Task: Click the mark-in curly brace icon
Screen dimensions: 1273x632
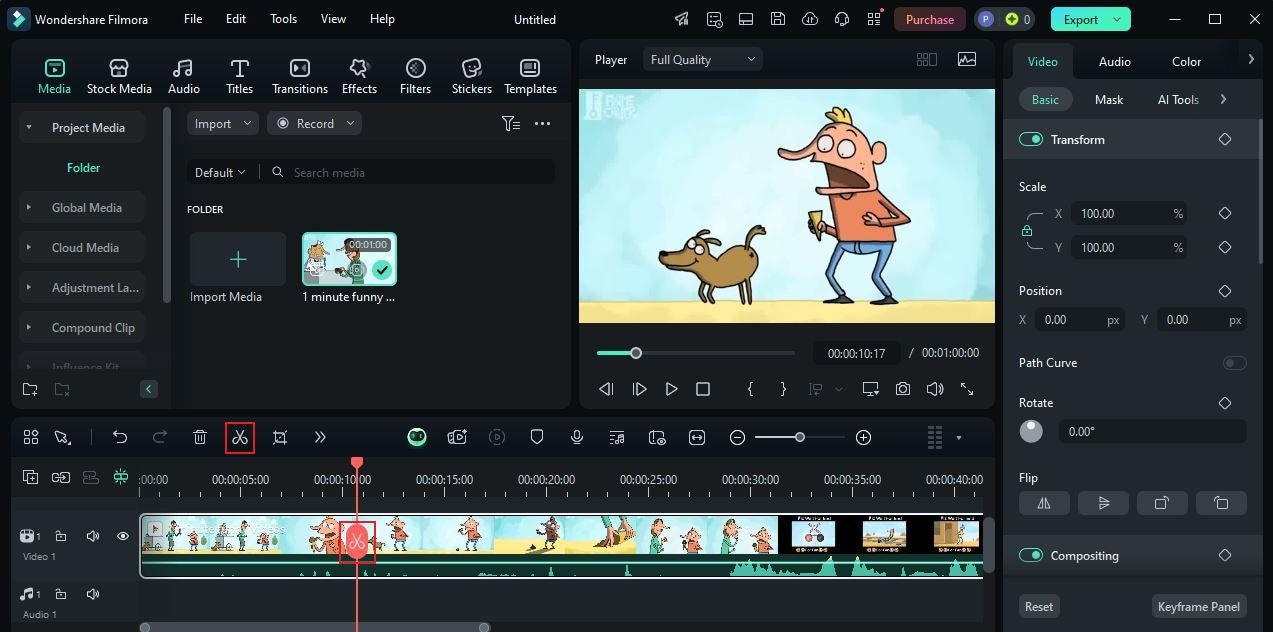Action: [750, 389]
